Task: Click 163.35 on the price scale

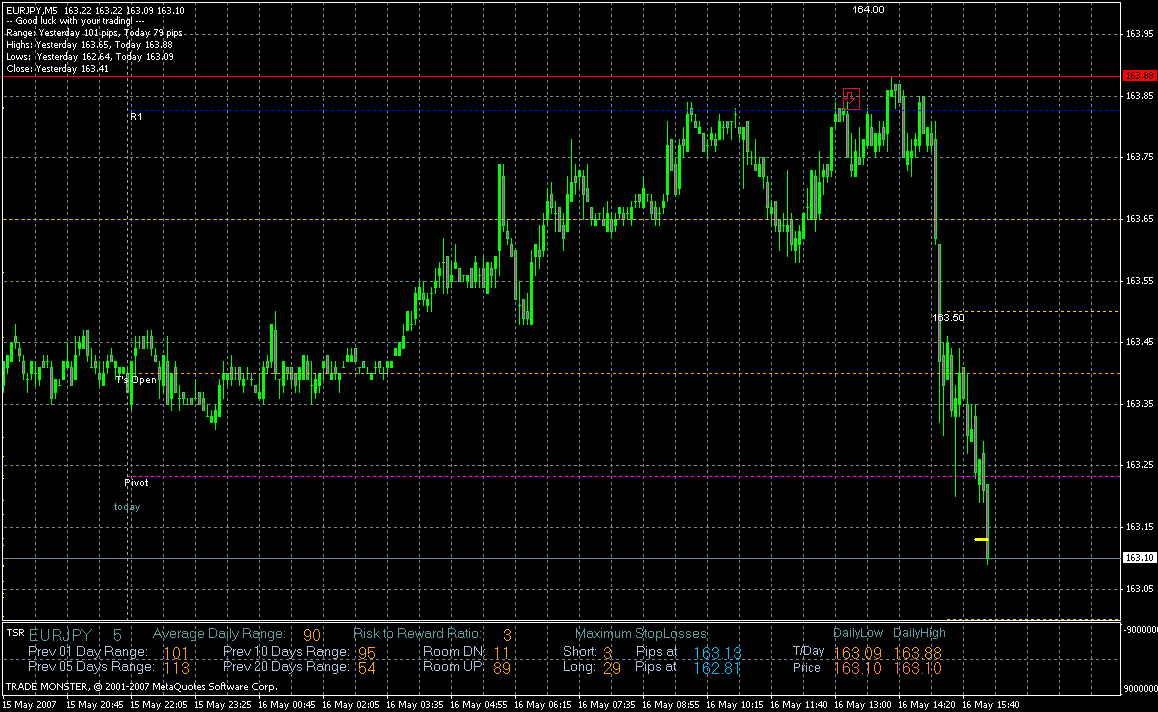Action: (1140, 404)
